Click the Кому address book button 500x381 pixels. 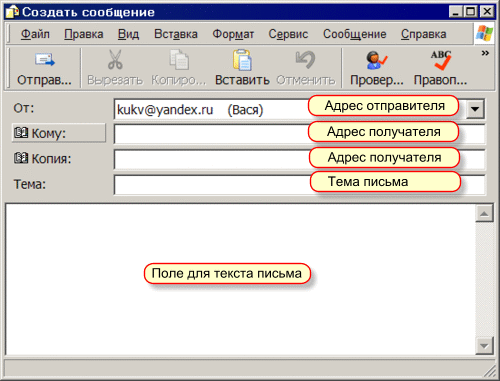tap(59, 133)
